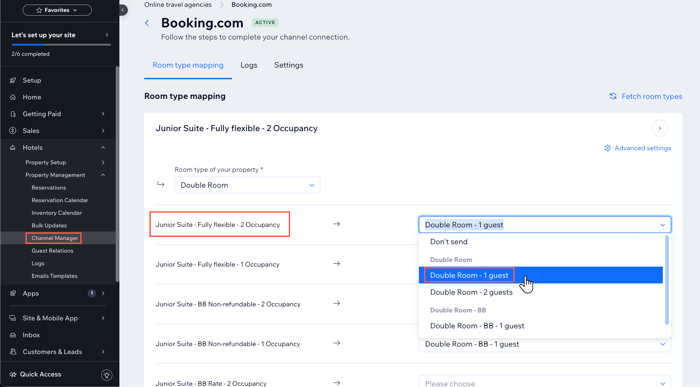Click the sidebar vertical scrollbar
Screen dimensions: 700x387
point(117,174)
